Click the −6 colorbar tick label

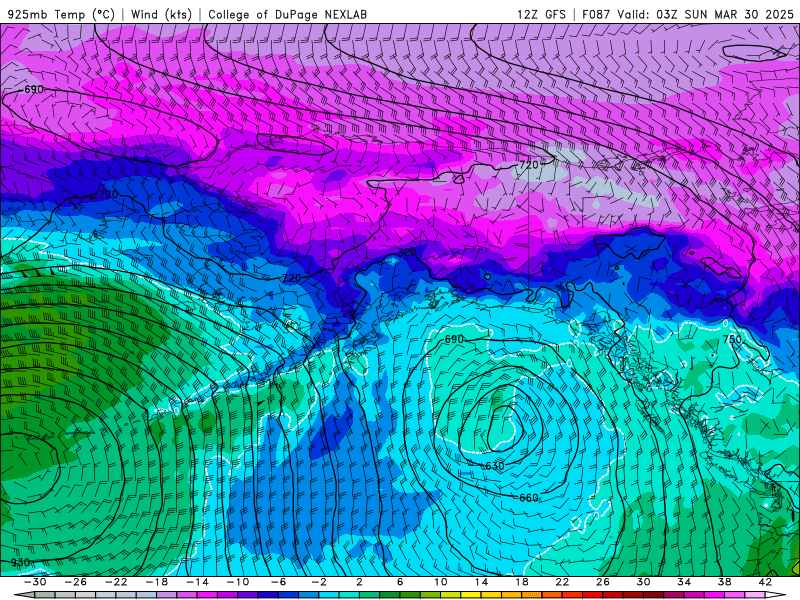click(278, 582)
